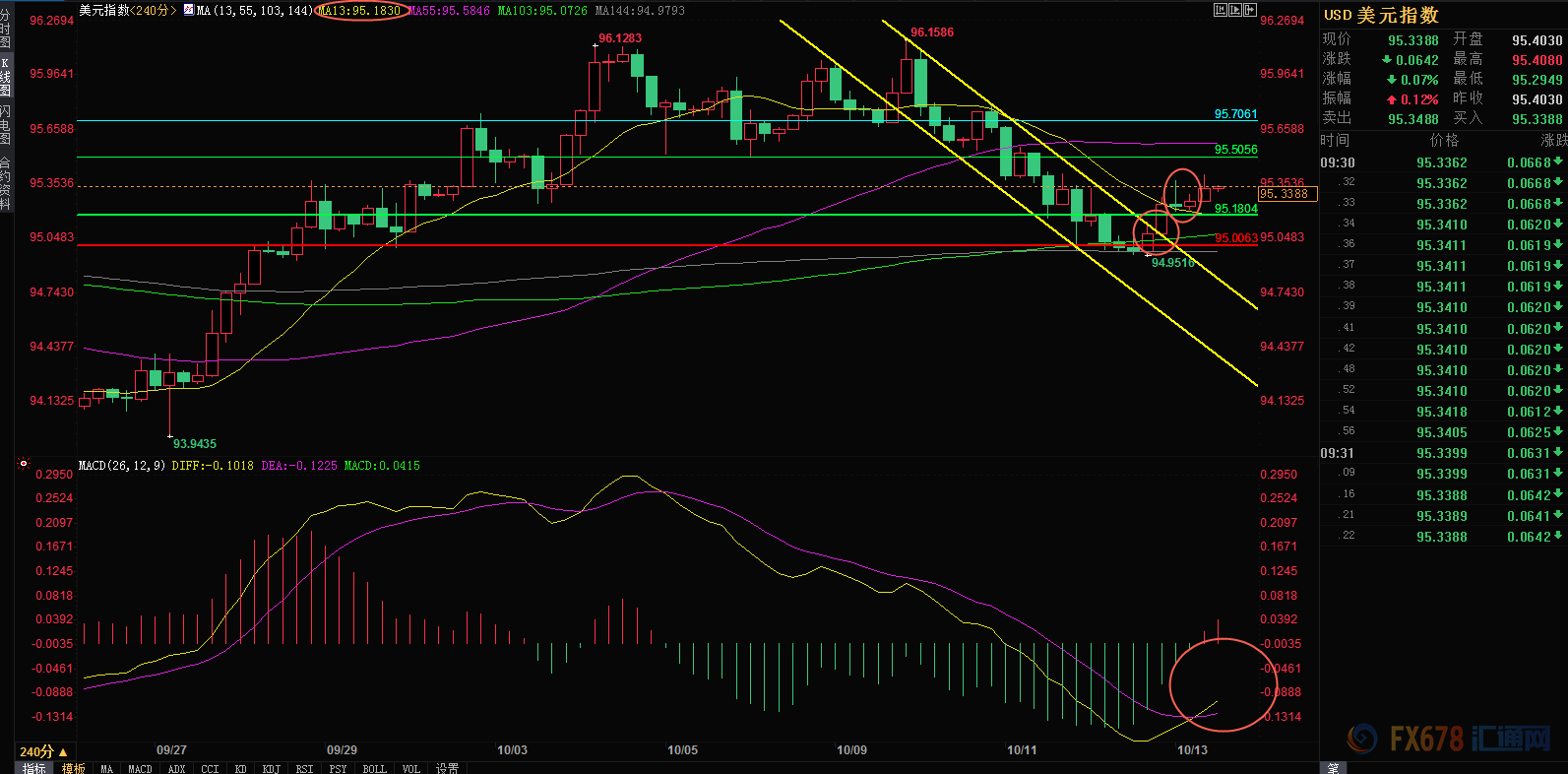Click the USD 美元指数 panel title
This screenshot has width=1568, height=774.
(x=1381, y=15)
